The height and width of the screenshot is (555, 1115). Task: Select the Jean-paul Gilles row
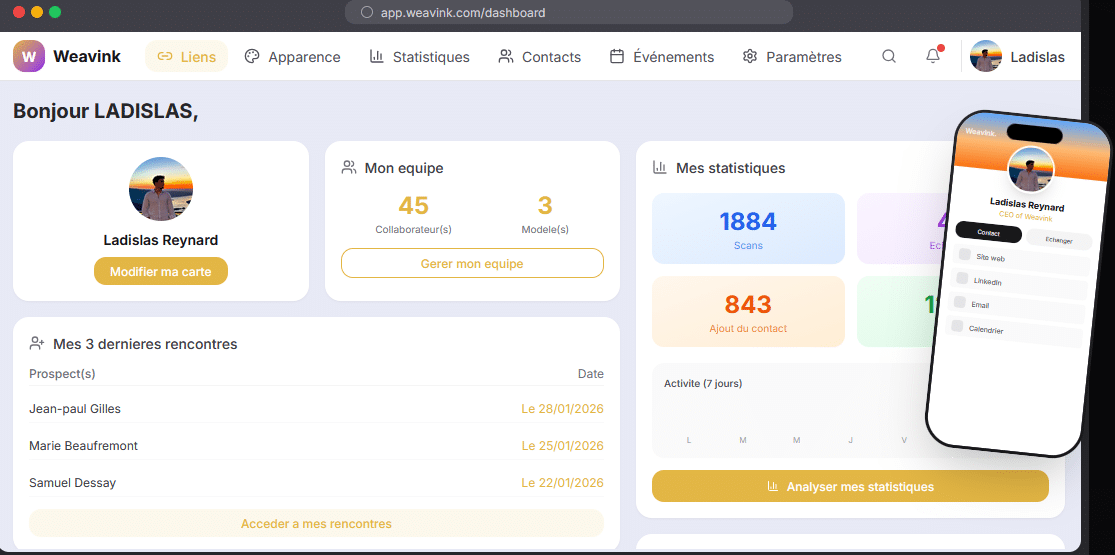coord(316,408)
